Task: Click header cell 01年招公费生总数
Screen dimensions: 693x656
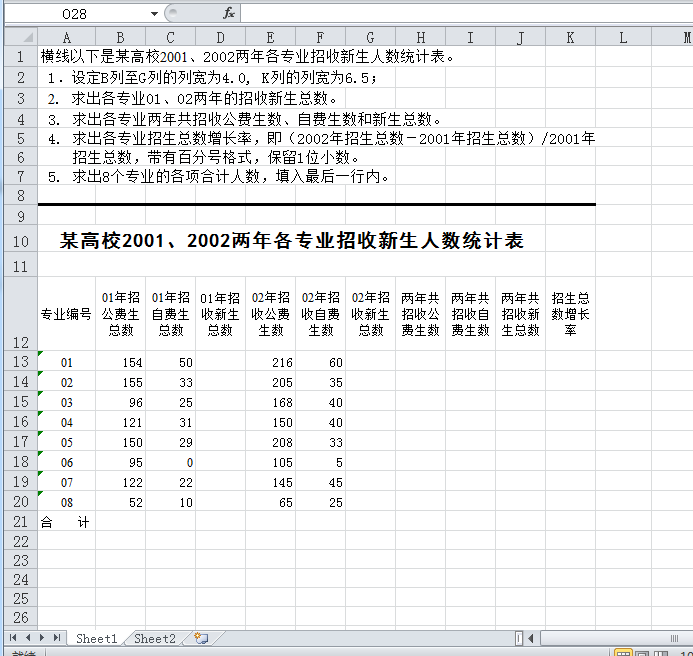Action: pyautogui.click(x=120, y=314)
